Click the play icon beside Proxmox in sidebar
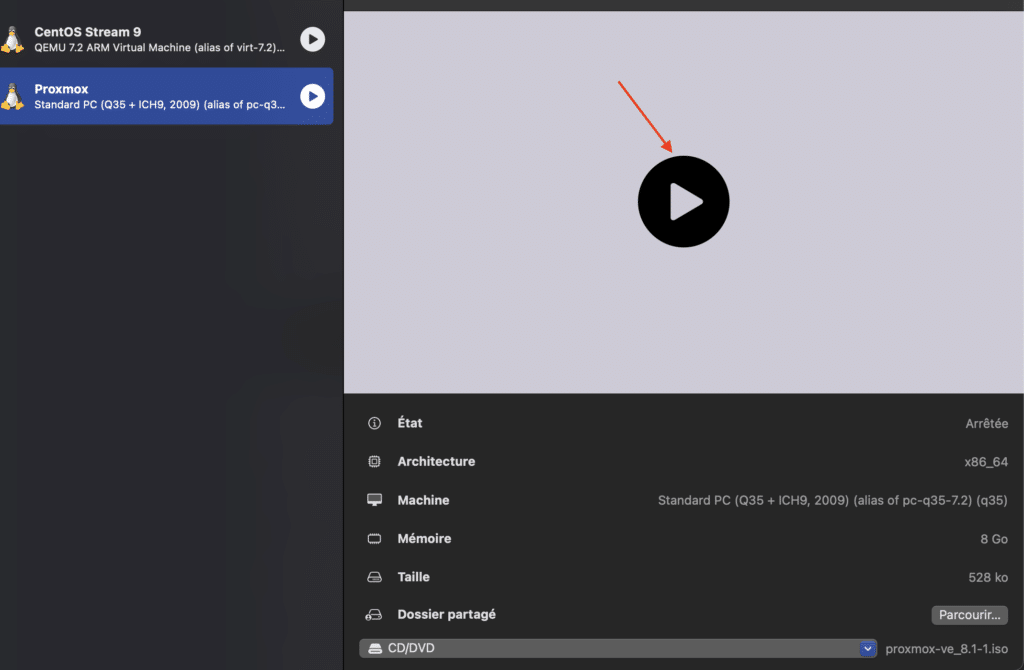The width and height of the screenshot is (1024, 670). [x=312, y=96]
